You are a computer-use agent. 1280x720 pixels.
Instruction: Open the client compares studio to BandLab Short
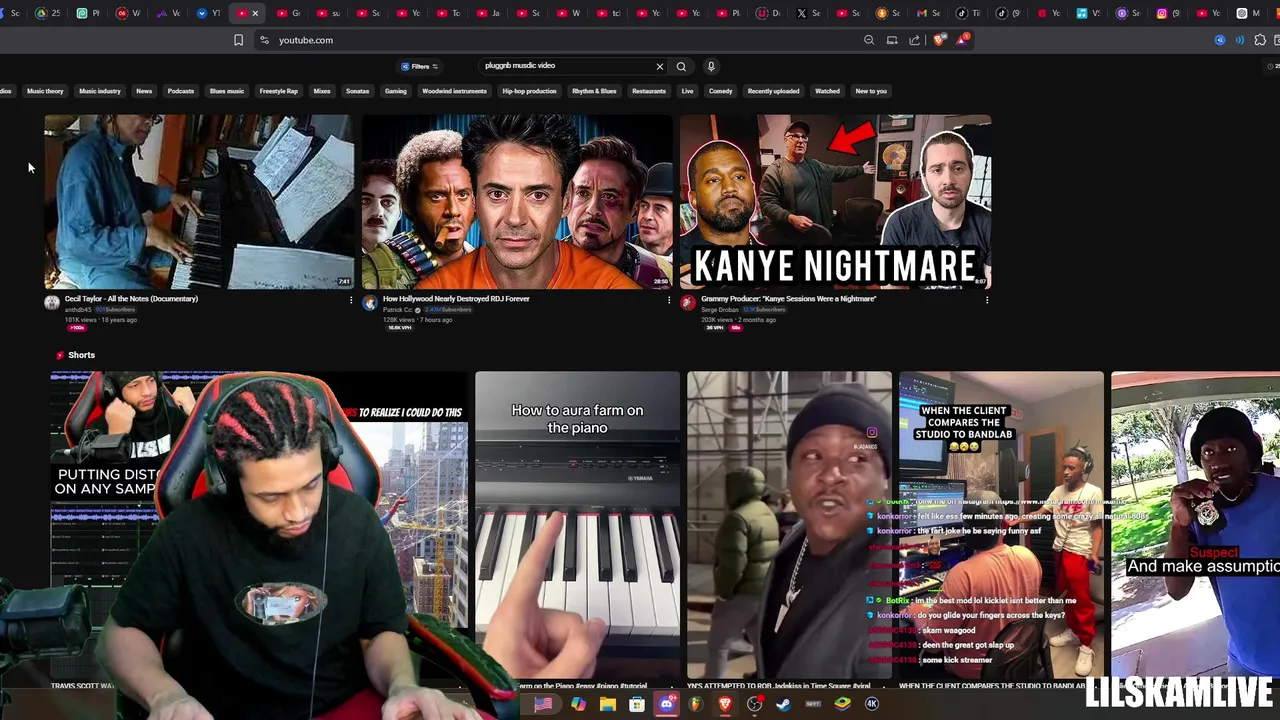(1001, 525)
